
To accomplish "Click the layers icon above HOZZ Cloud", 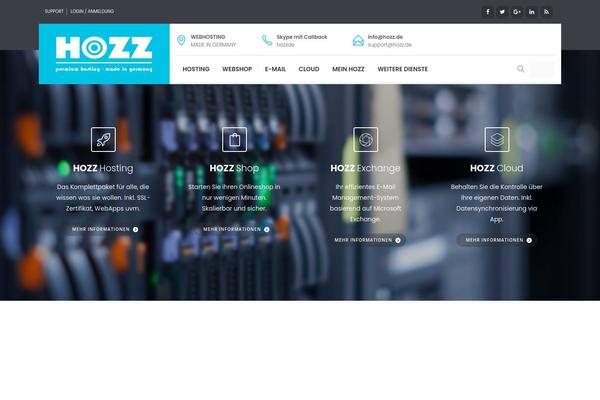I will point(497,139).
